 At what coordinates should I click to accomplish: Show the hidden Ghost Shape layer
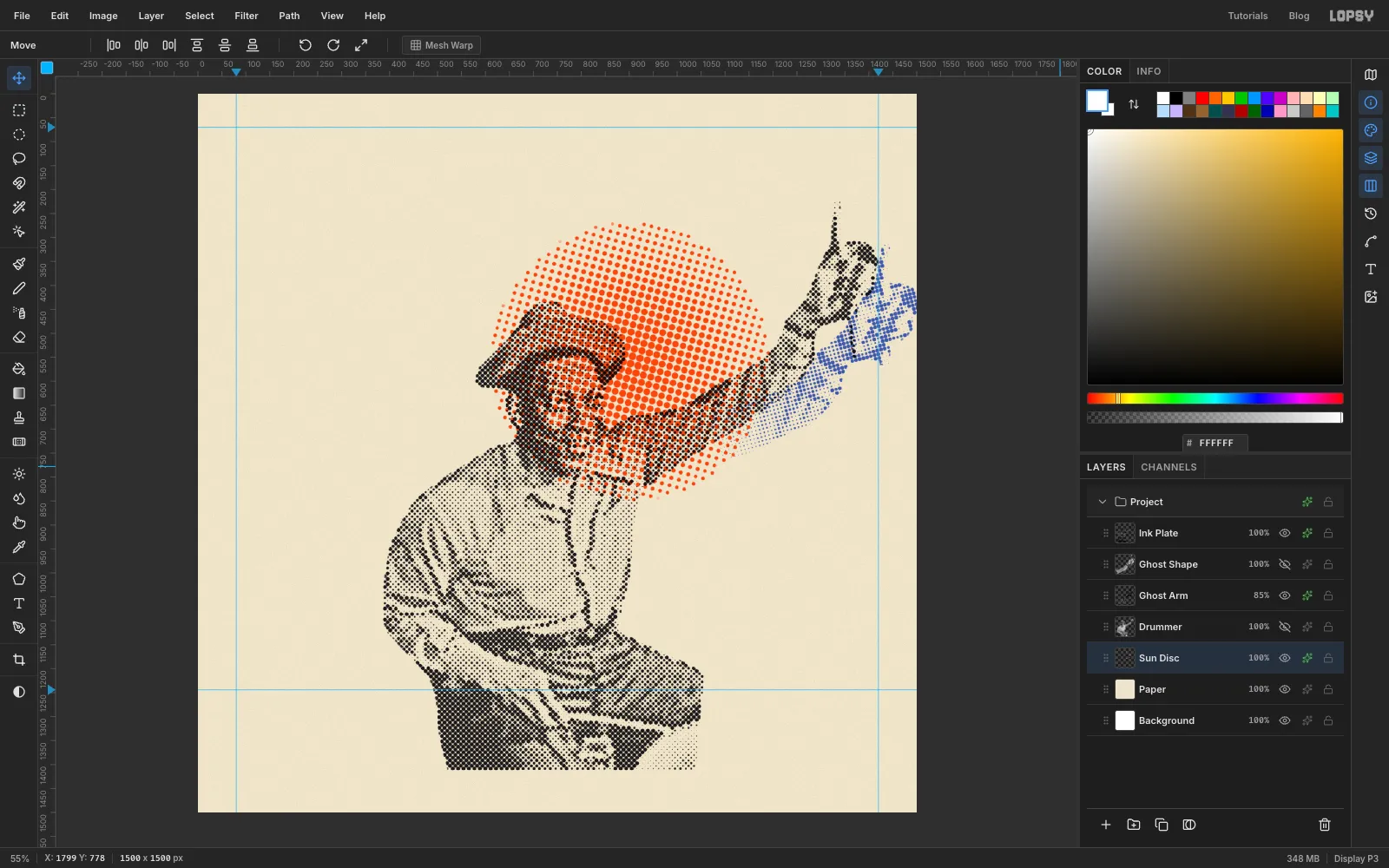click(x=1285, y=564)
